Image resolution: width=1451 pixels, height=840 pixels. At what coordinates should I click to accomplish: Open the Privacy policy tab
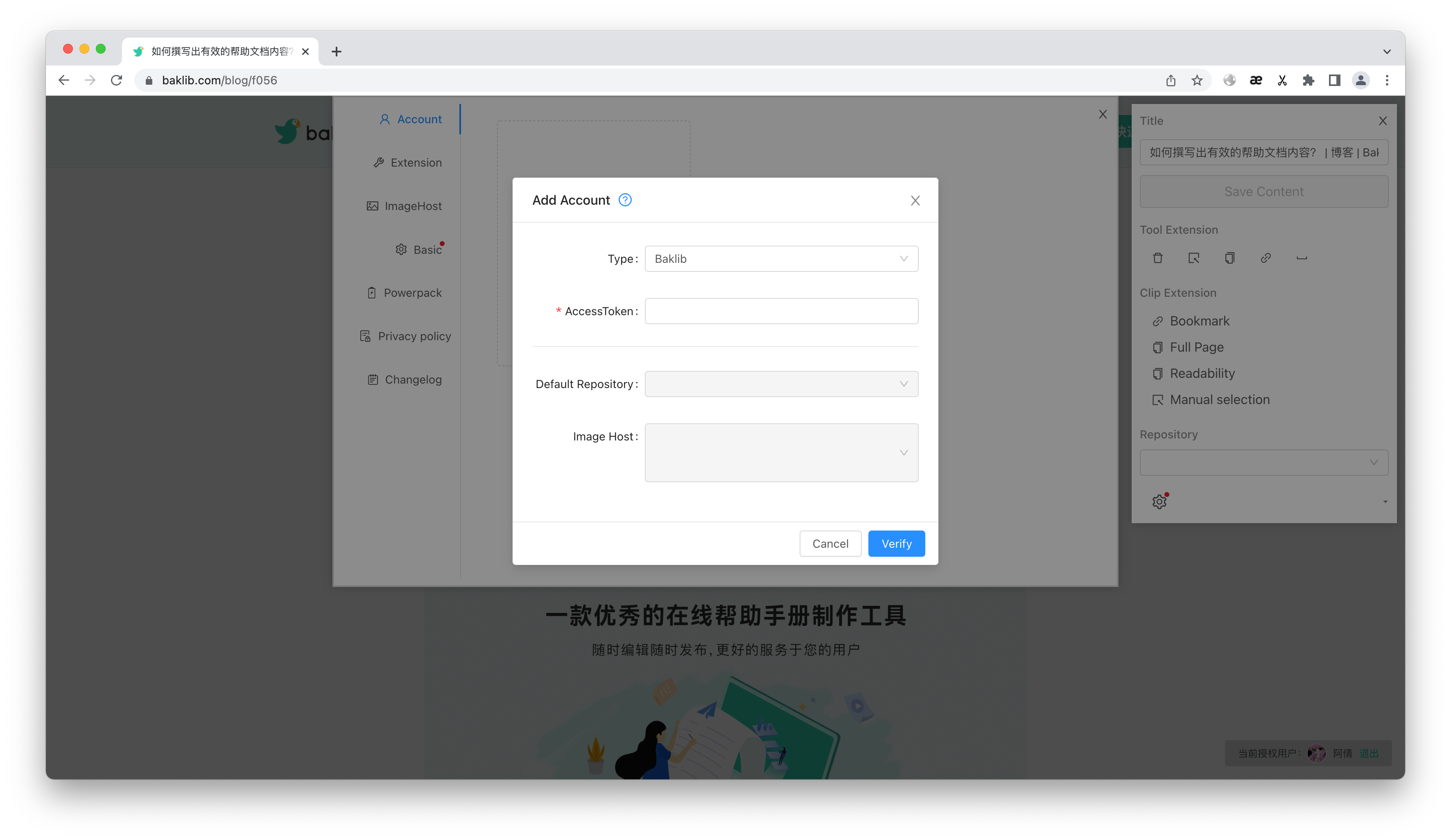click(405, 336)
